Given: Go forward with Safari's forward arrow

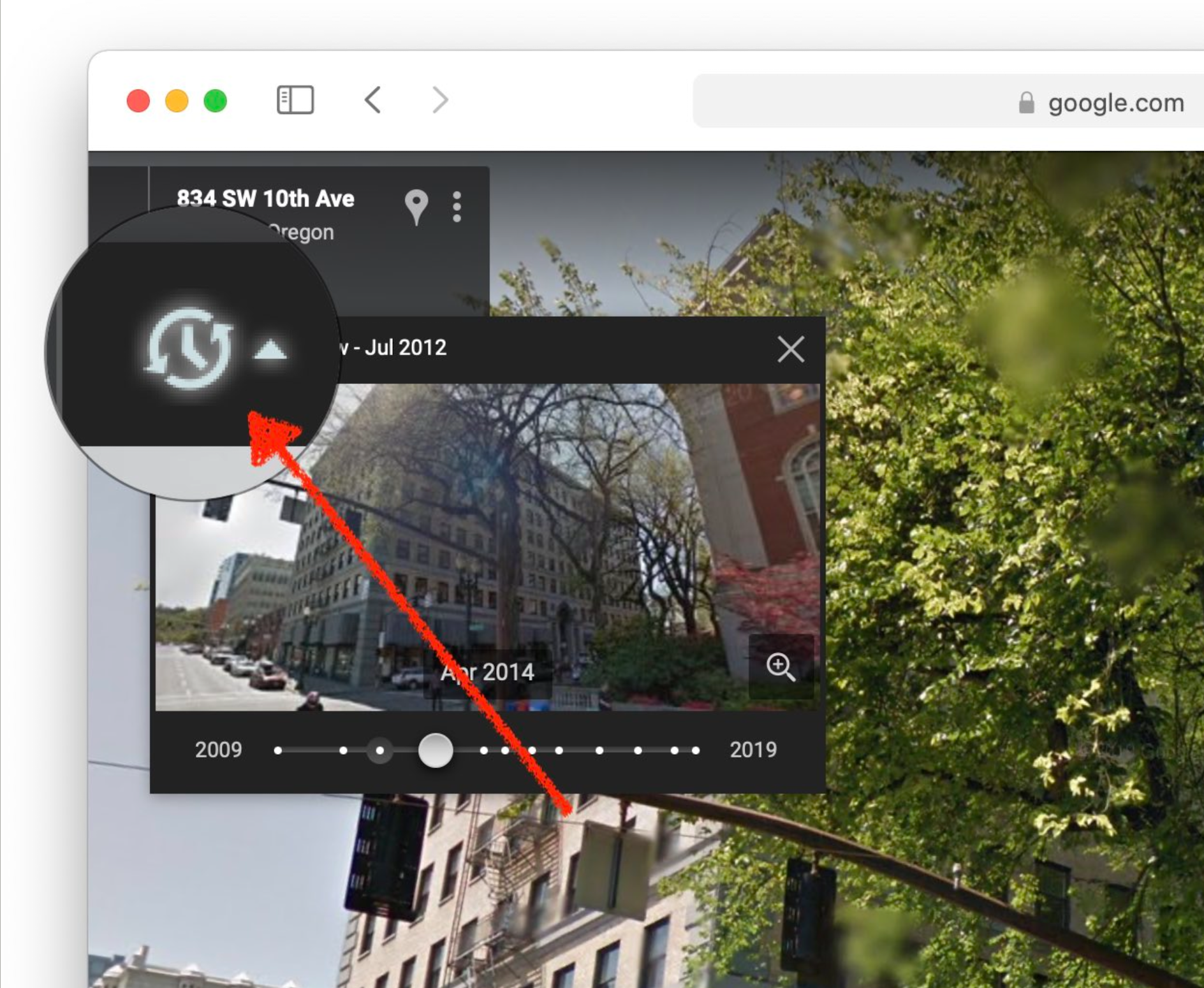Looking at the screenshot, I should (x=440, y=100).
